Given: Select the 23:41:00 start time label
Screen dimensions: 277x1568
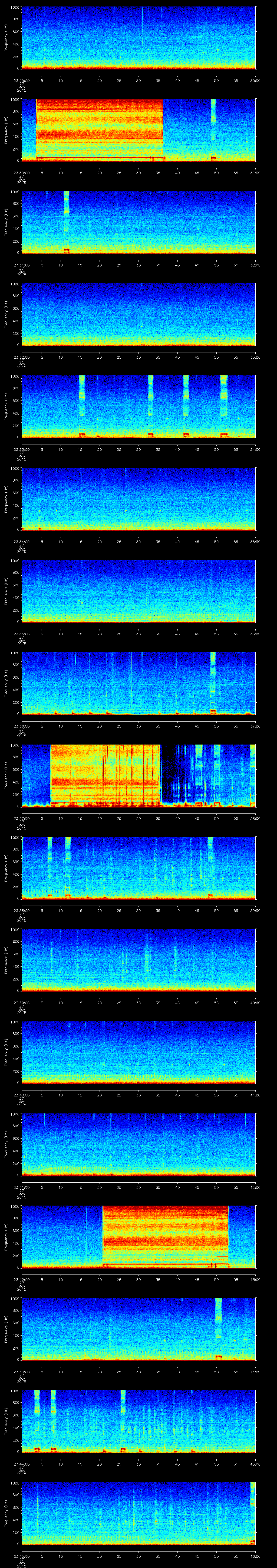Looking at the screenshot, I should point(21,1187).
